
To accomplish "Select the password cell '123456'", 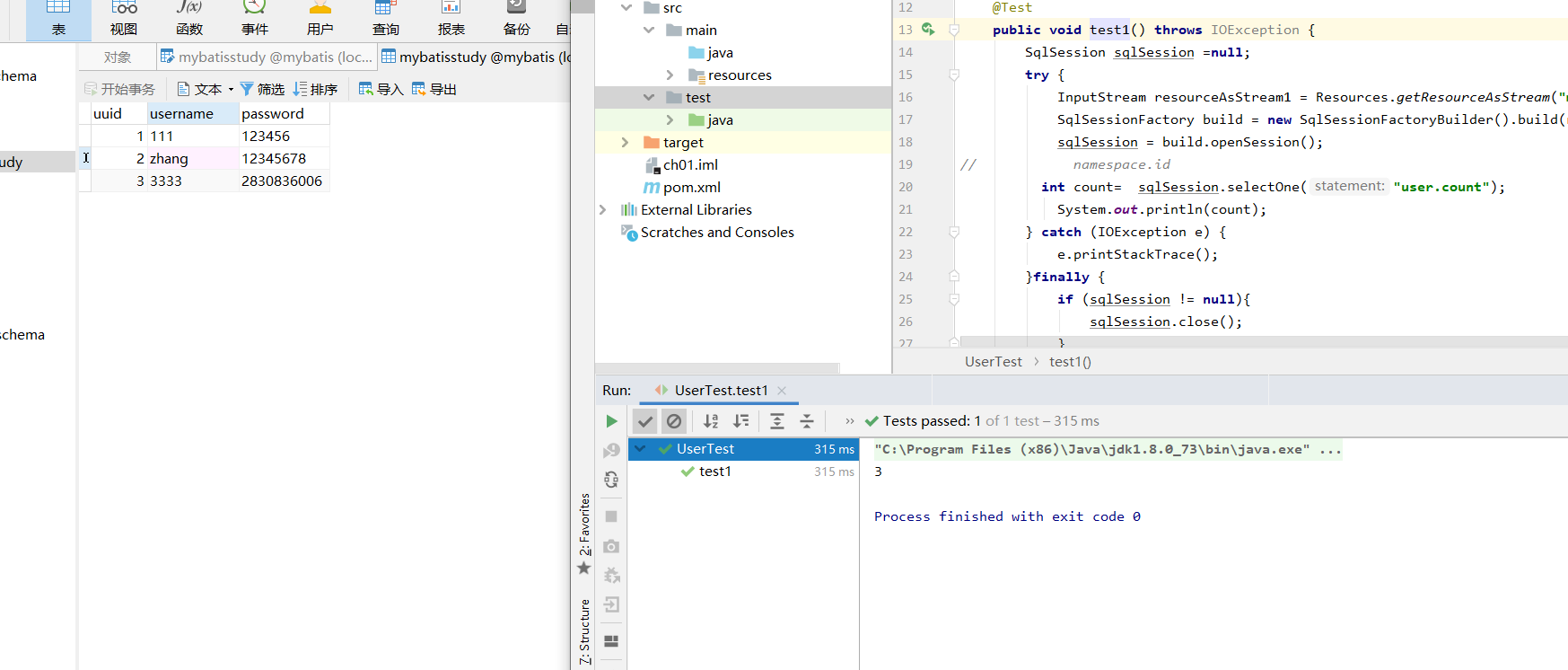I will pyautogui.click(x=284, y=136).
